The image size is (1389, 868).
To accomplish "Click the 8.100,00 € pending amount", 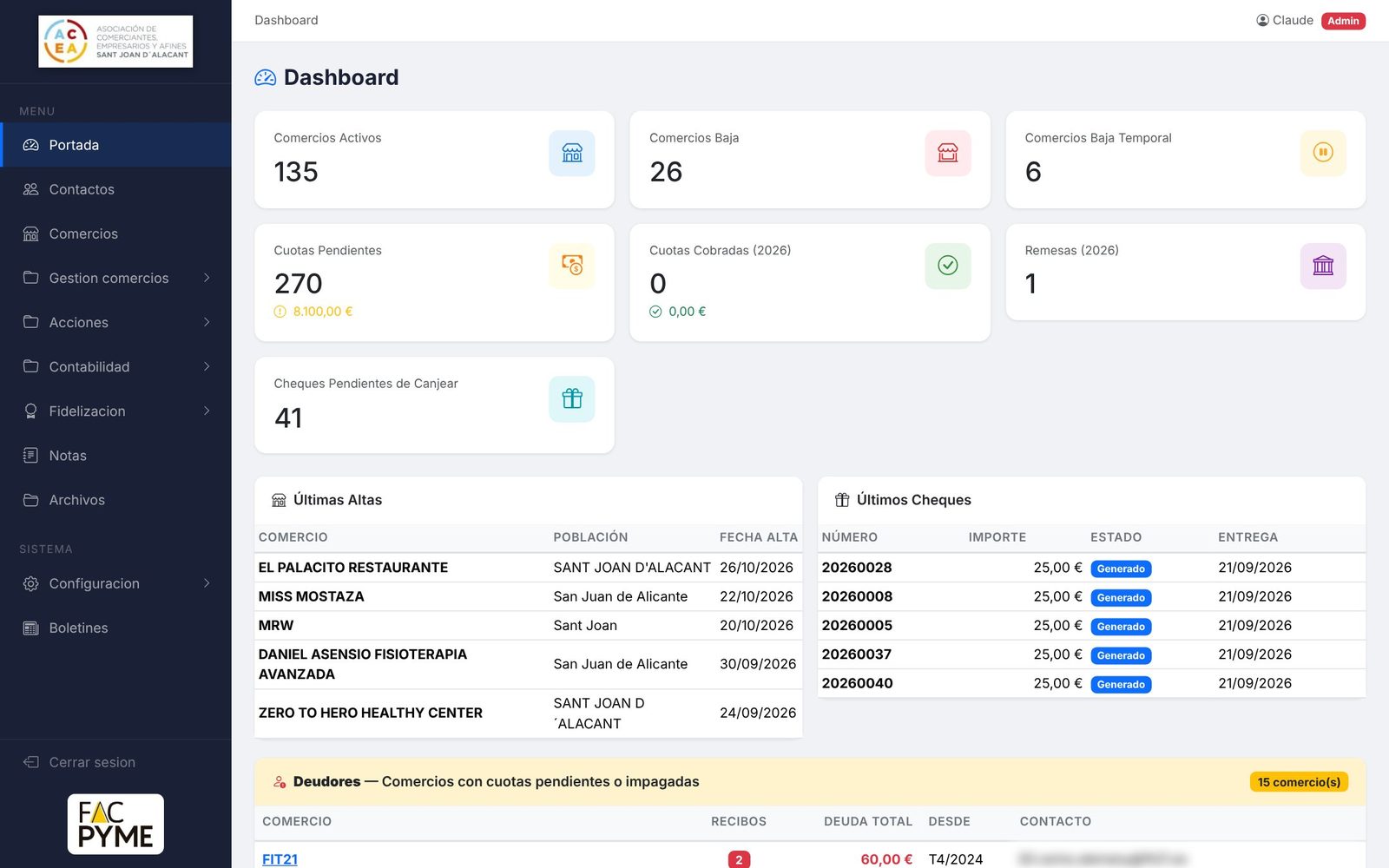I will point(323,312).
